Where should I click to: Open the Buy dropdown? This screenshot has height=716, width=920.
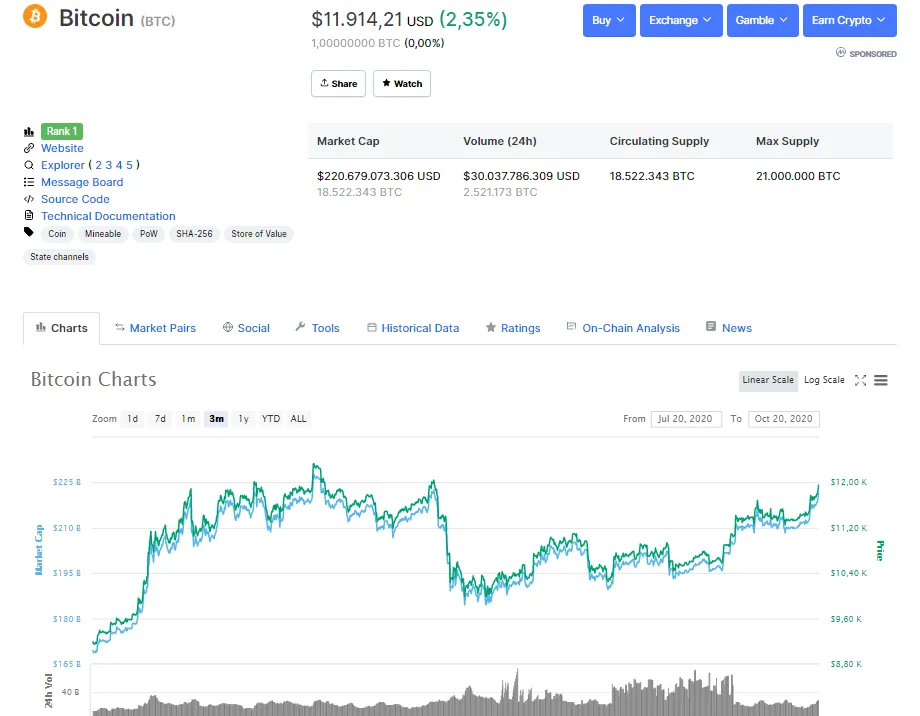[x=609, y=21]
